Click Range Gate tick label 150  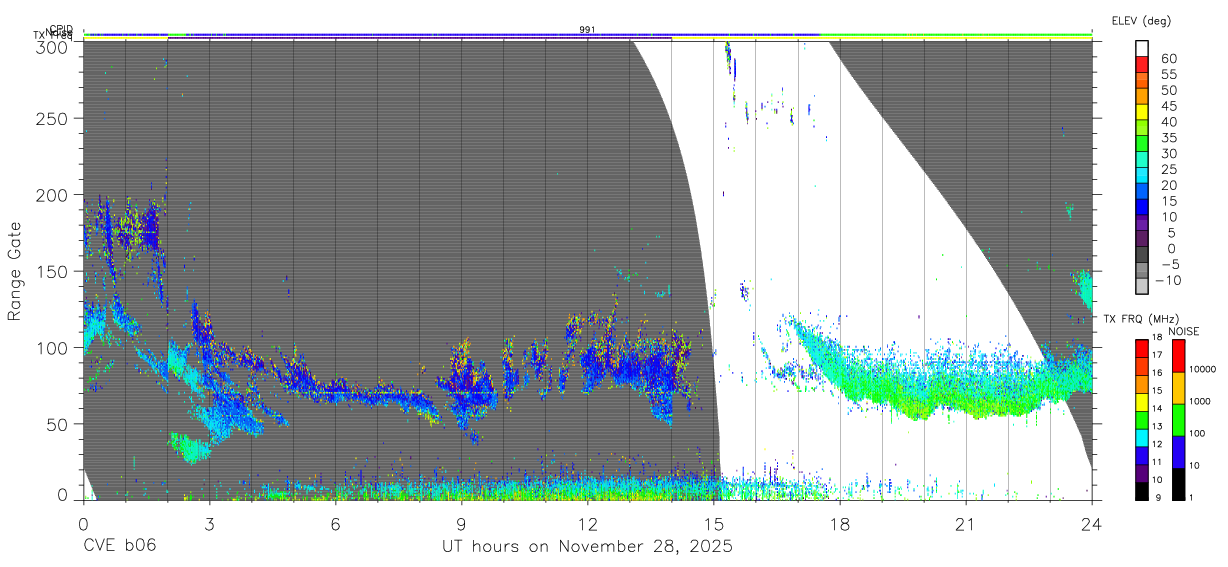point(52,271)
